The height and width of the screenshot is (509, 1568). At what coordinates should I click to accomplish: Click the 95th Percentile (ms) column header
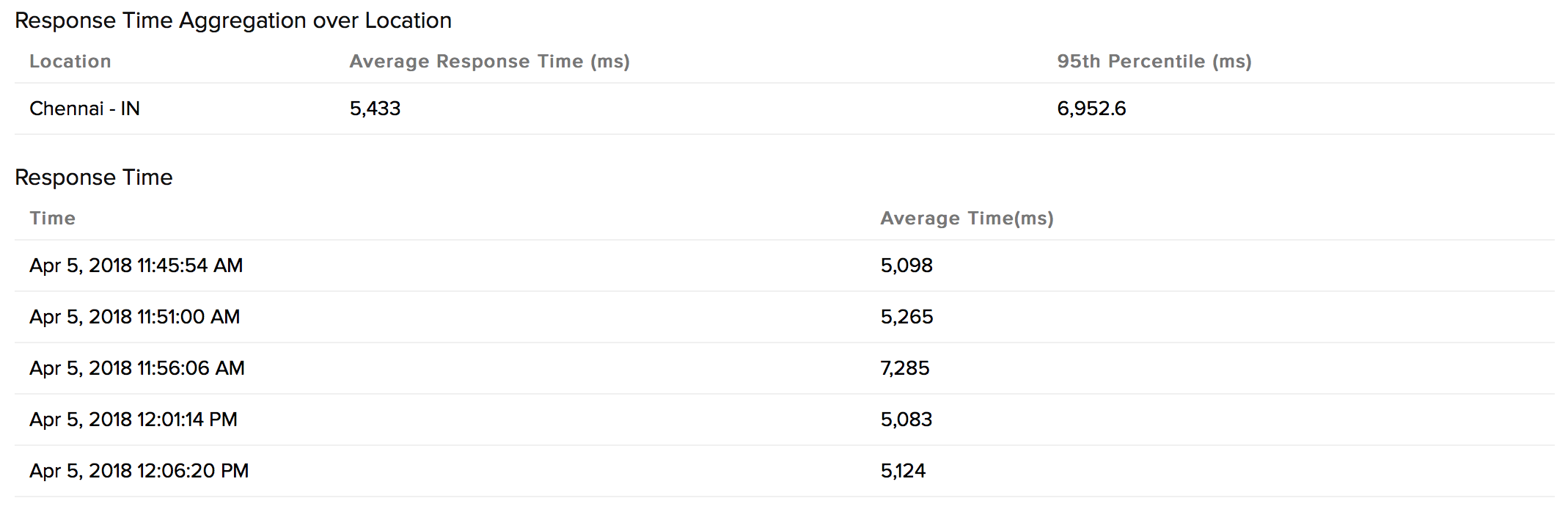click(1154, 62)
